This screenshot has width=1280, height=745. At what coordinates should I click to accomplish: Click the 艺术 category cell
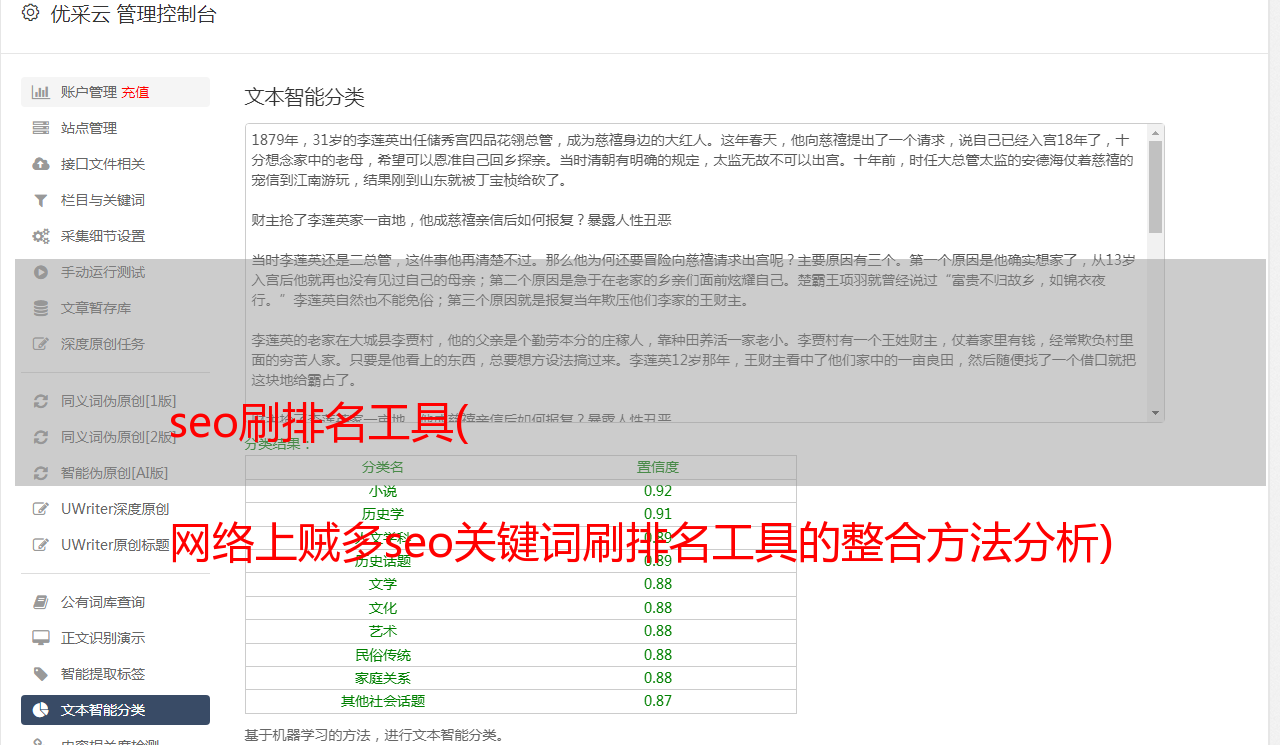click(x=383, y=631)
